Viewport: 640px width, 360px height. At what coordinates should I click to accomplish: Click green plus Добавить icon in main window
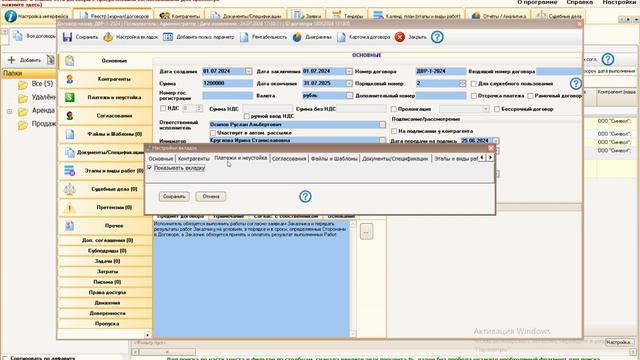coord(11,60)
